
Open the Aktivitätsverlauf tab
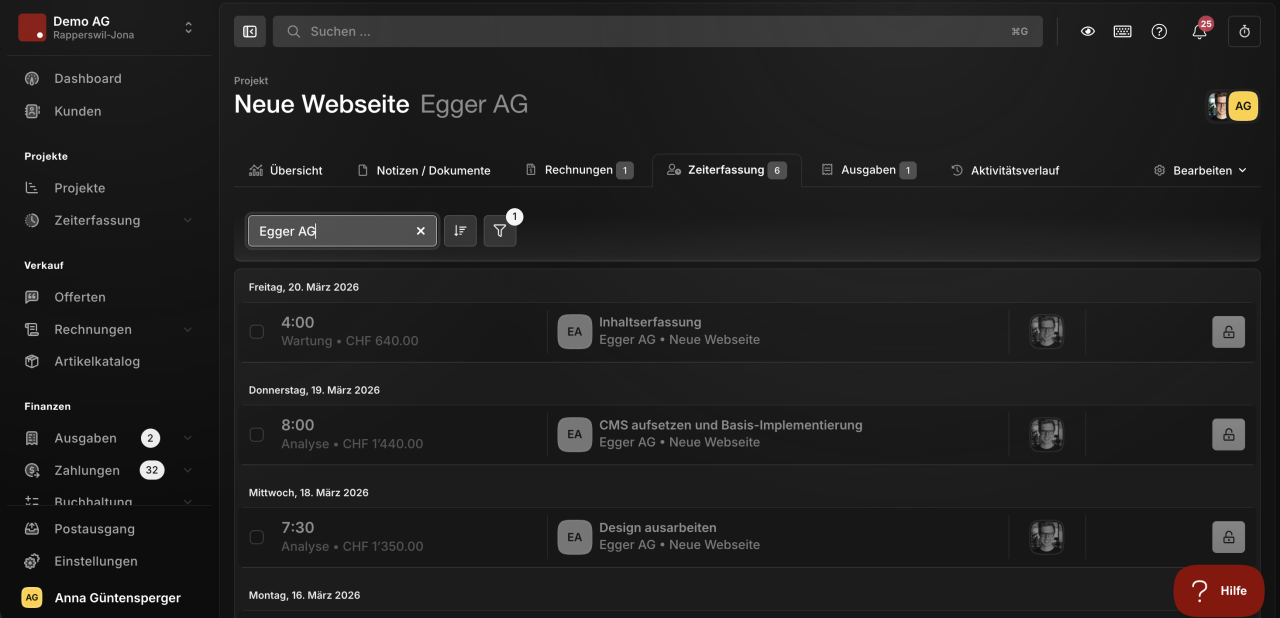click(1005, 170)
